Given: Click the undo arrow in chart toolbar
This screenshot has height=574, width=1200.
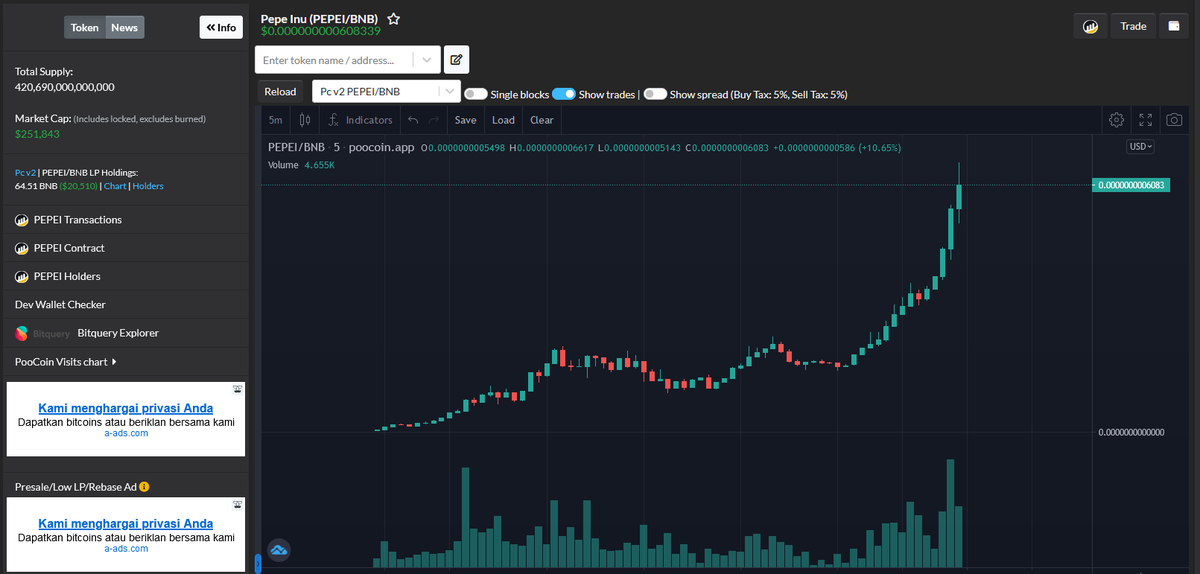Looking at the screenshot, I should [x=413, y=120].
